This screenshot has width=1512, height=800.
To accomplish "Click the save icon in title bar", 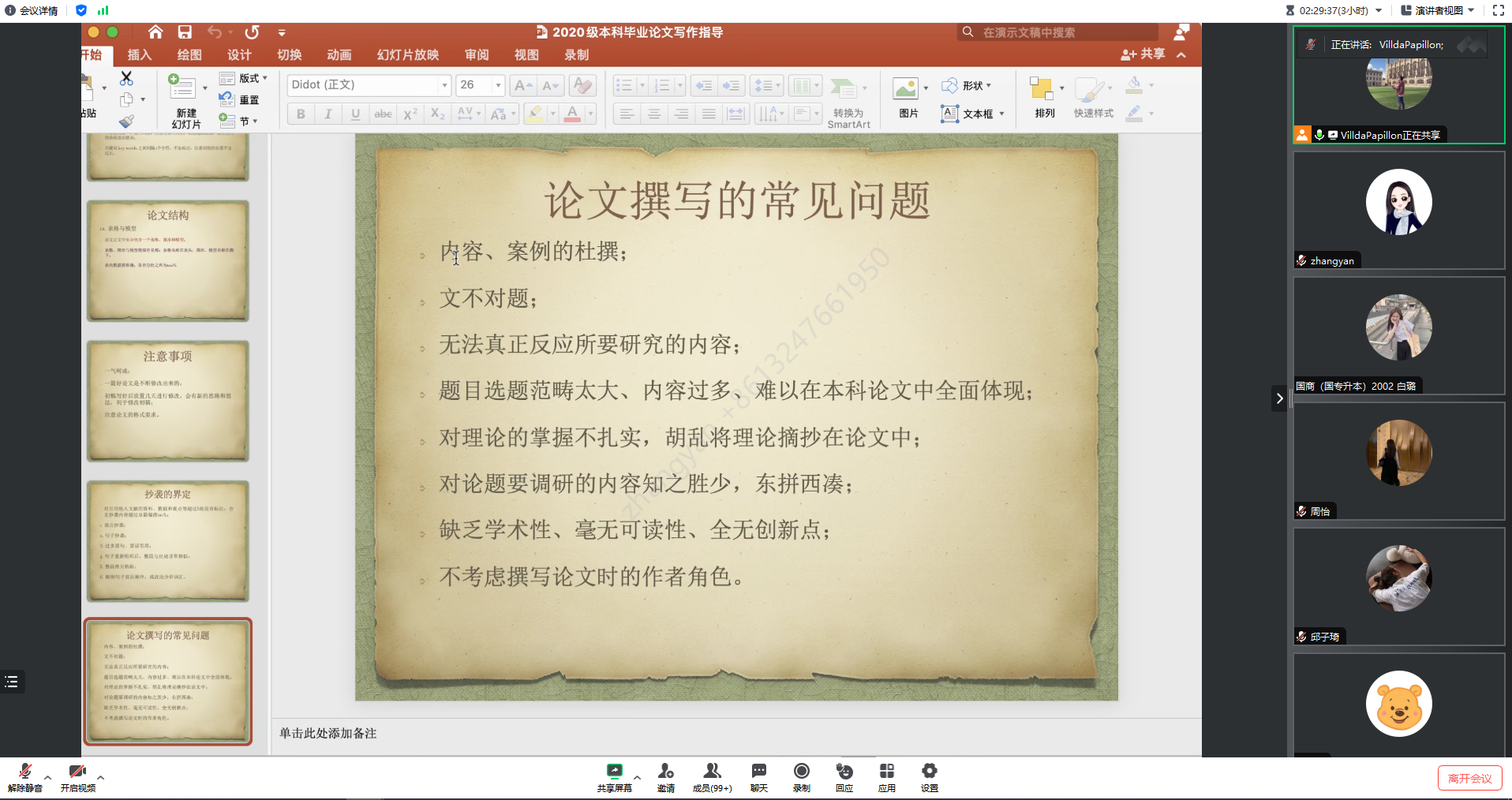I will [x=185, y=32].
